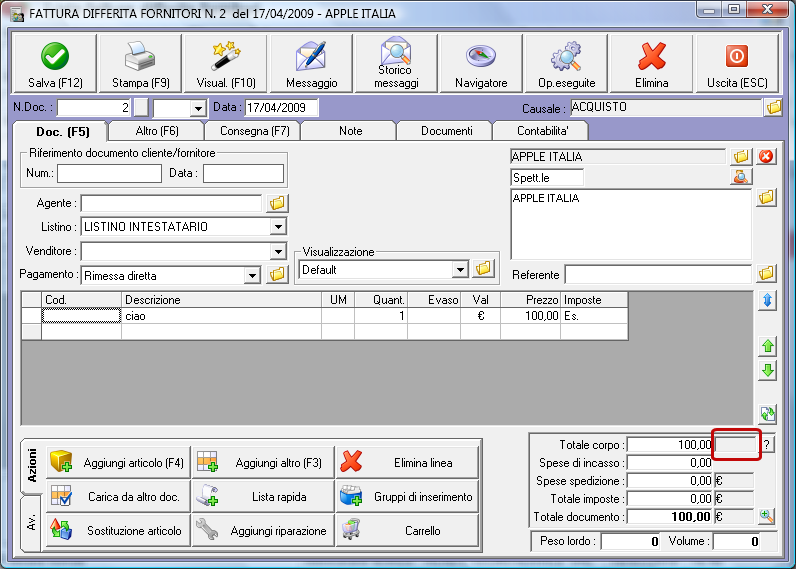
Task: Switch to the vertical Av. tab
Action: point(31,522)
